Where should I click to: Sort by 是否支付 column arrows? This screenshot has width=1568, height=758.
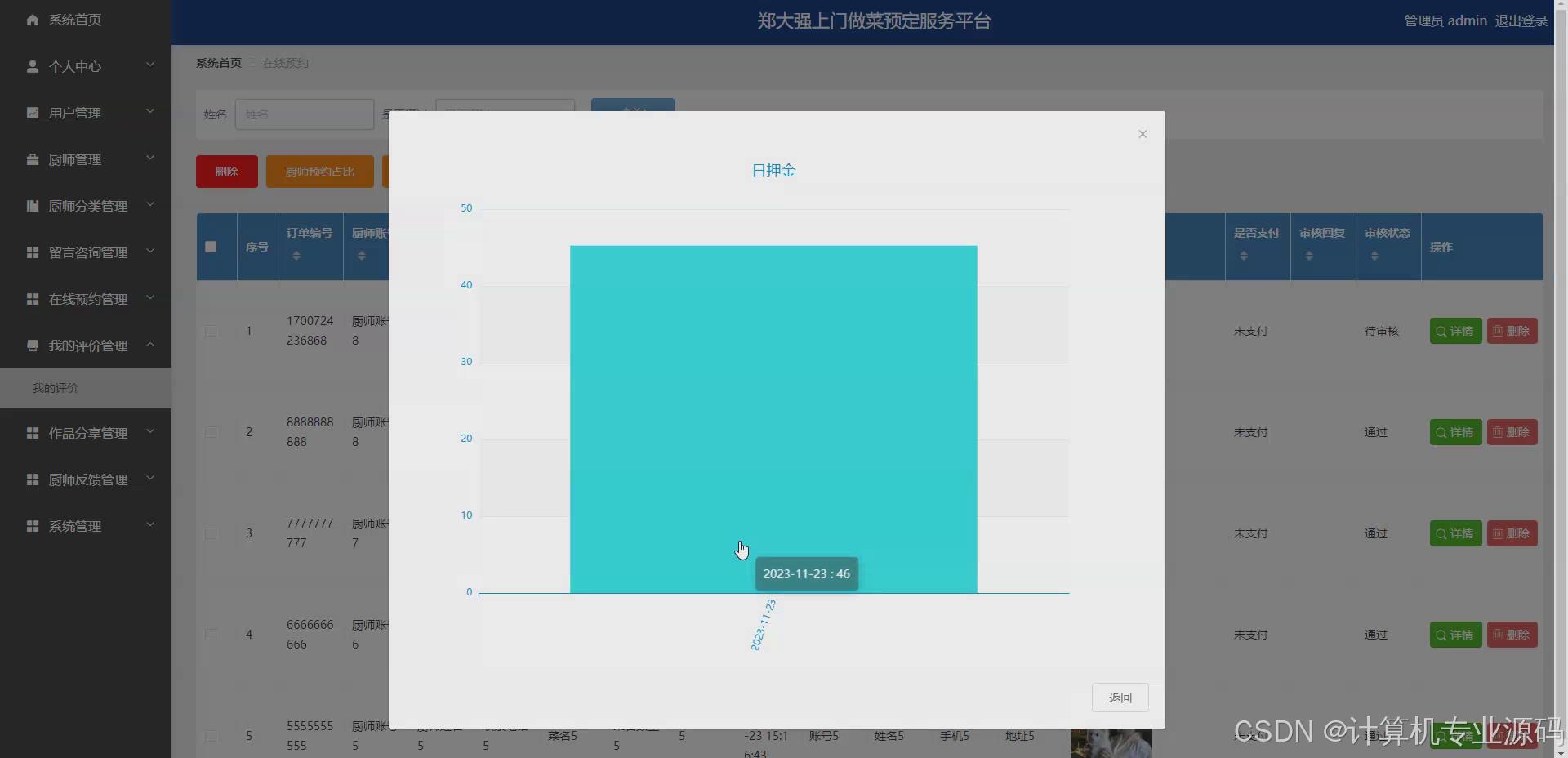(x=1244, y=256)
